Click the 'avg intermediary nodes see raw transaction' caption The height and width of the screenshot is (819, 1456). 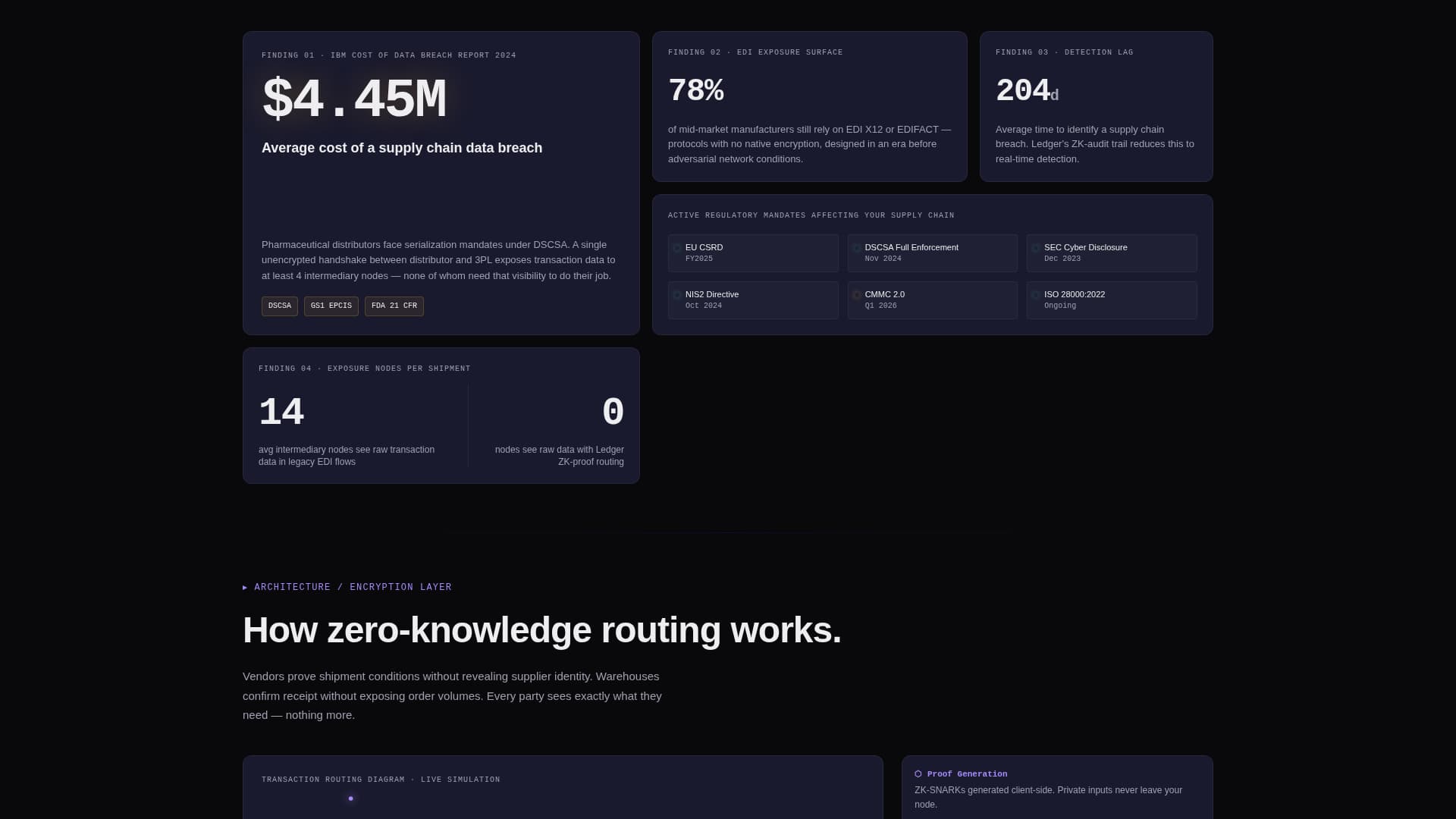347,456
